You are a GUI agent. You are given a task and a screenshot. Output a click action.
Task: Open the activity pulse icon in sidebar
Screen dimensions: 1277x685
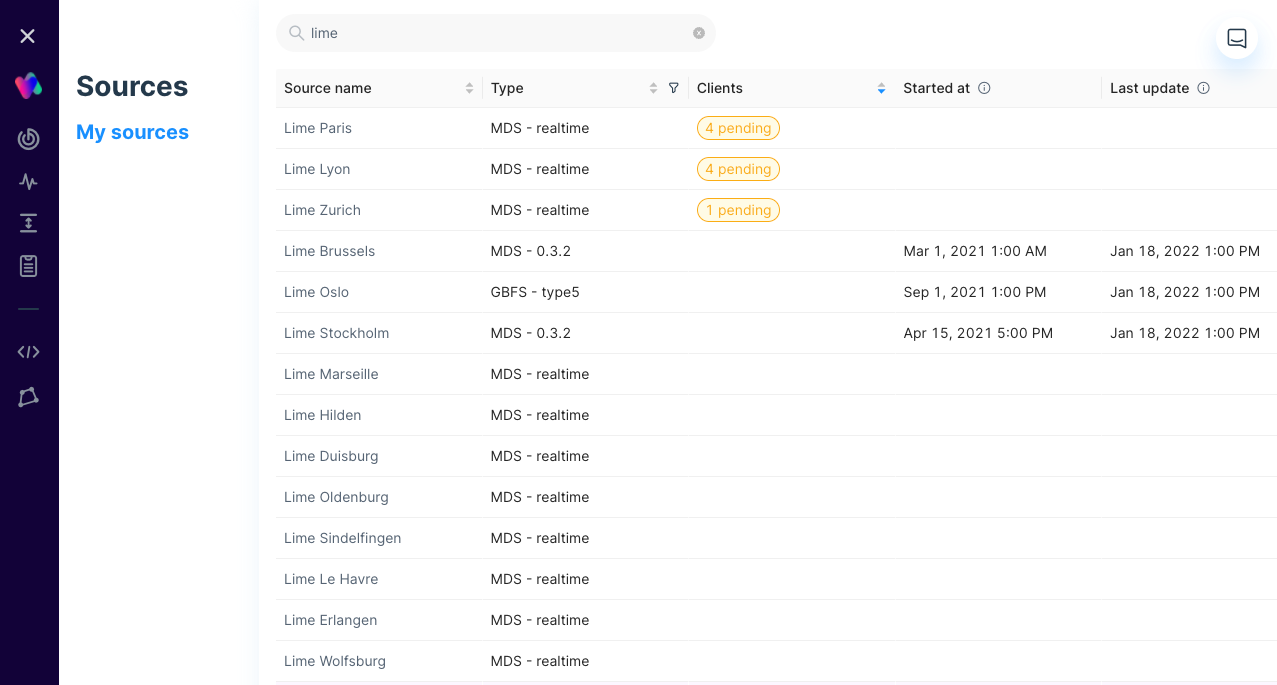pos(28,182)
